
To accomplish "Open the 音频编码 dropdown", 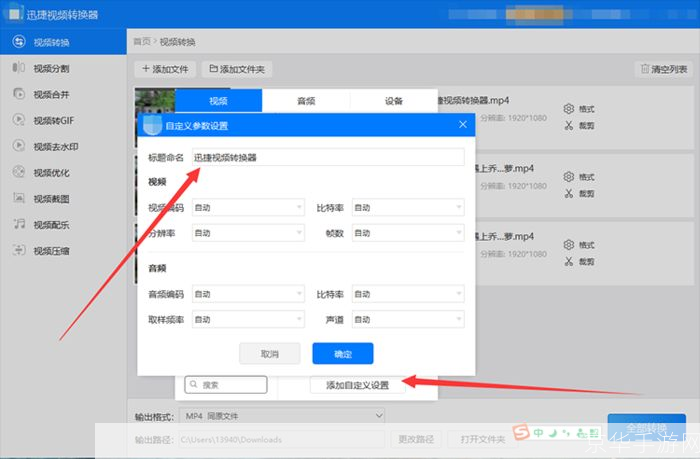I will click(248, 294).
